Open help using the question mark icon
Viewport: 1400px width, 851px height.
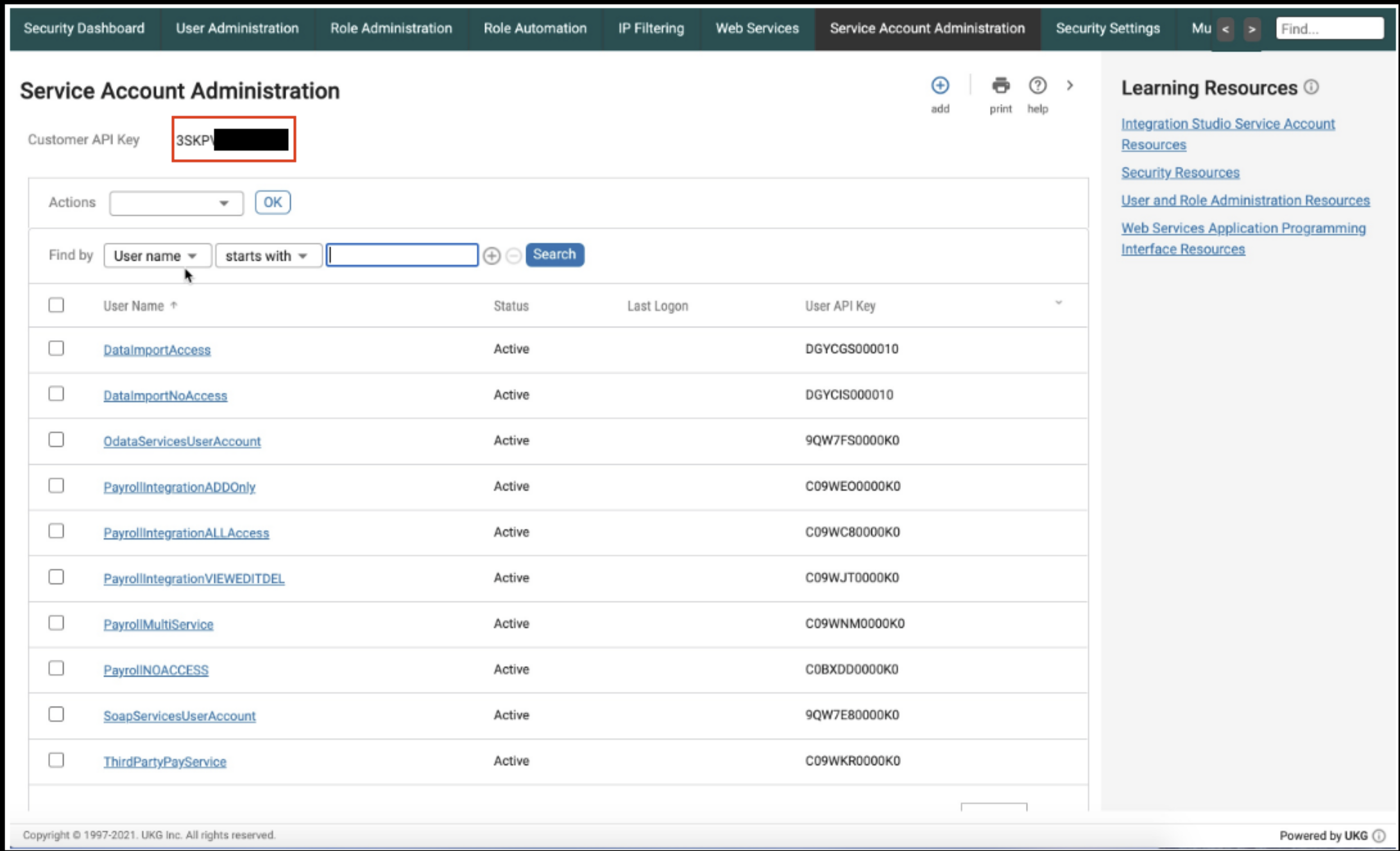1037,85
